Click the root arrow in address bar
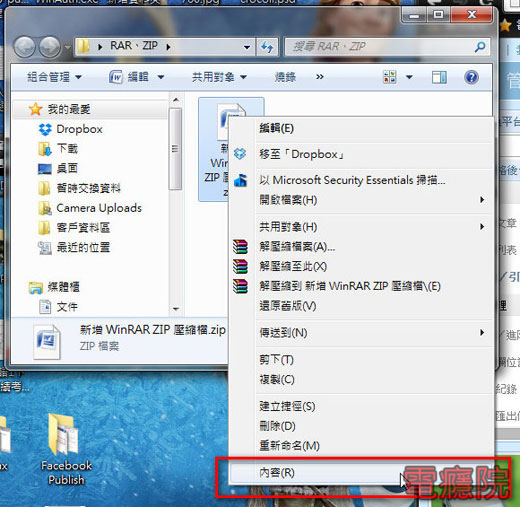520x507 pixels. 100,47
